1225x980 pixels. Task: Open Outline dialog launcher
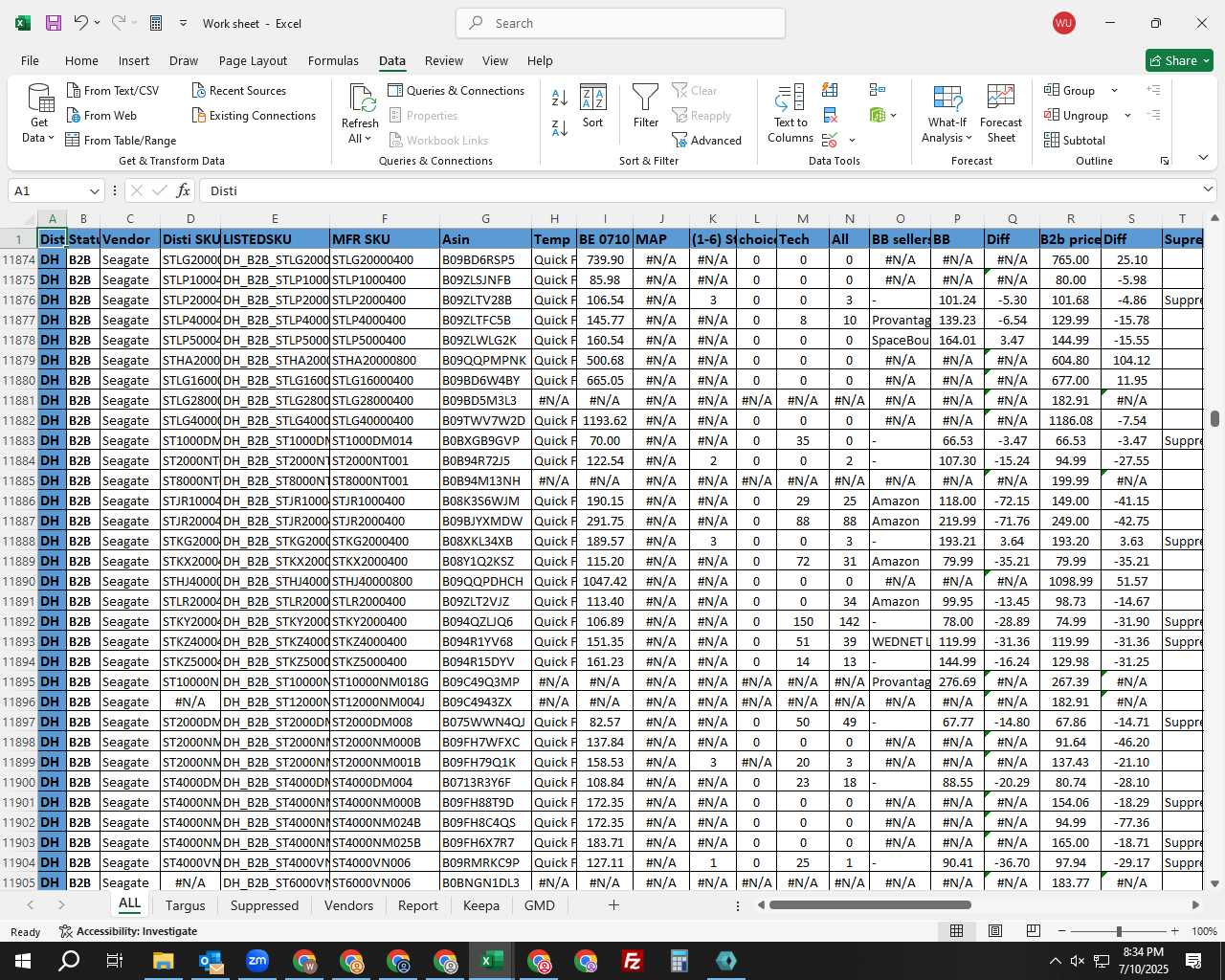pos(1165,161)
